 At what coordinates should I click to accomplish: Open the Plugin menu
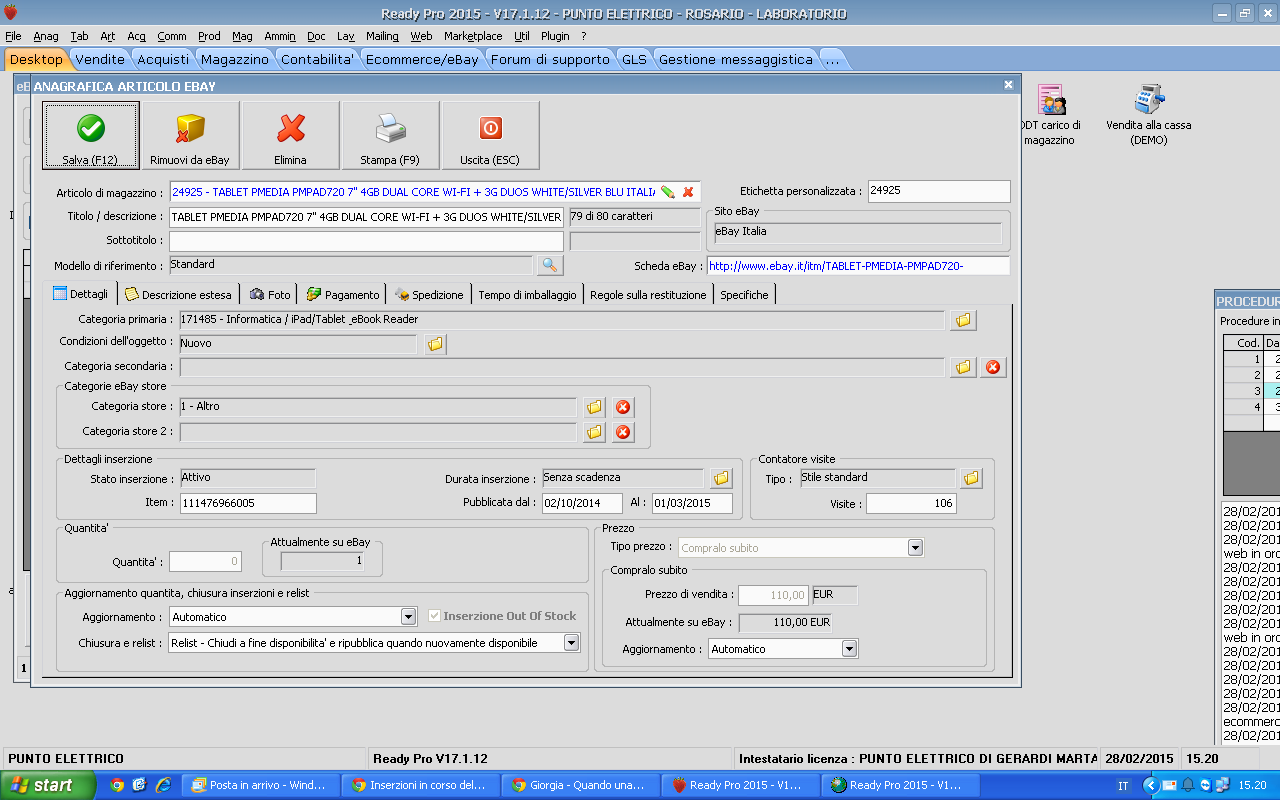(x=555, y=36)
